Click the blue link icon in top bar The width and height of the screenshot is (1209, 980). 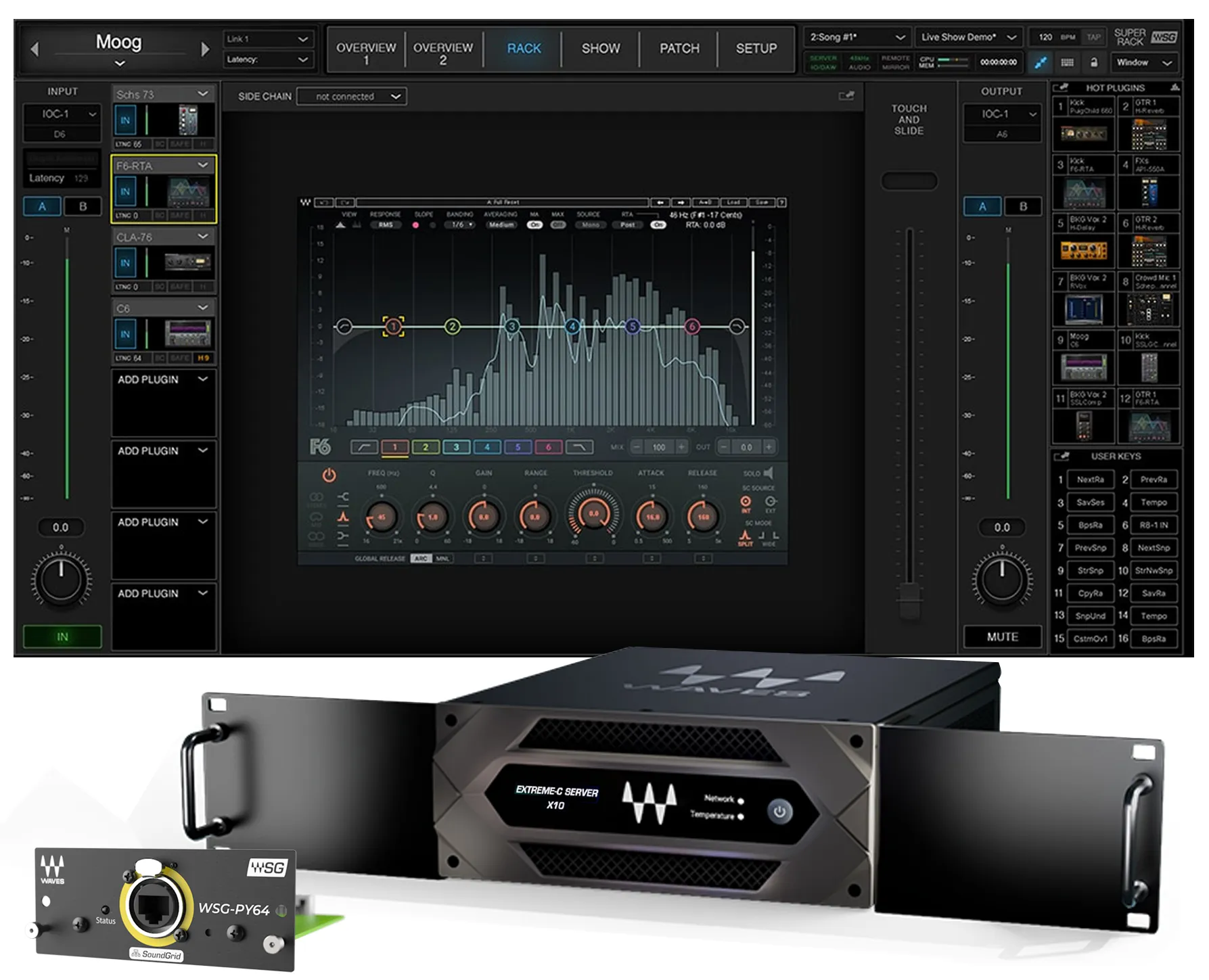pyautogui.click(x=1041, y=62)
